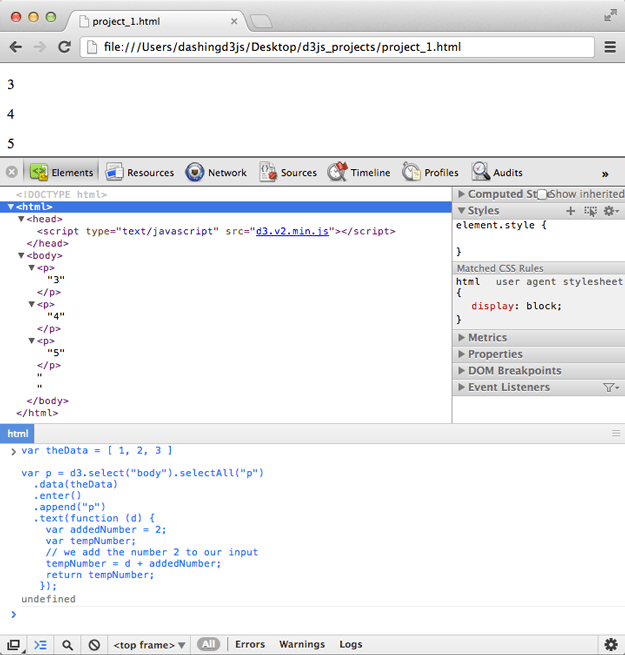Open the Elements panel
This screenshot has width=625, height=655.
(x=62, y=172)
